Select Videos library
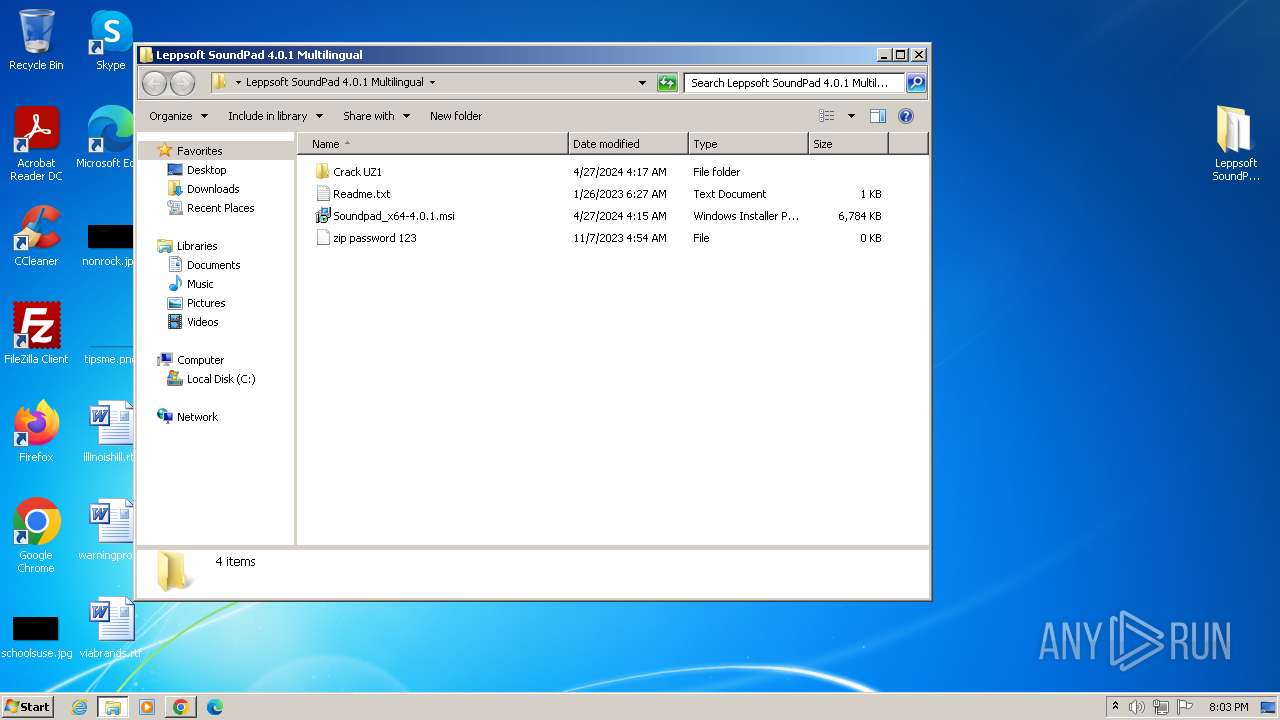This screenshot has width=1280, height=720. (x=202, y=322)
